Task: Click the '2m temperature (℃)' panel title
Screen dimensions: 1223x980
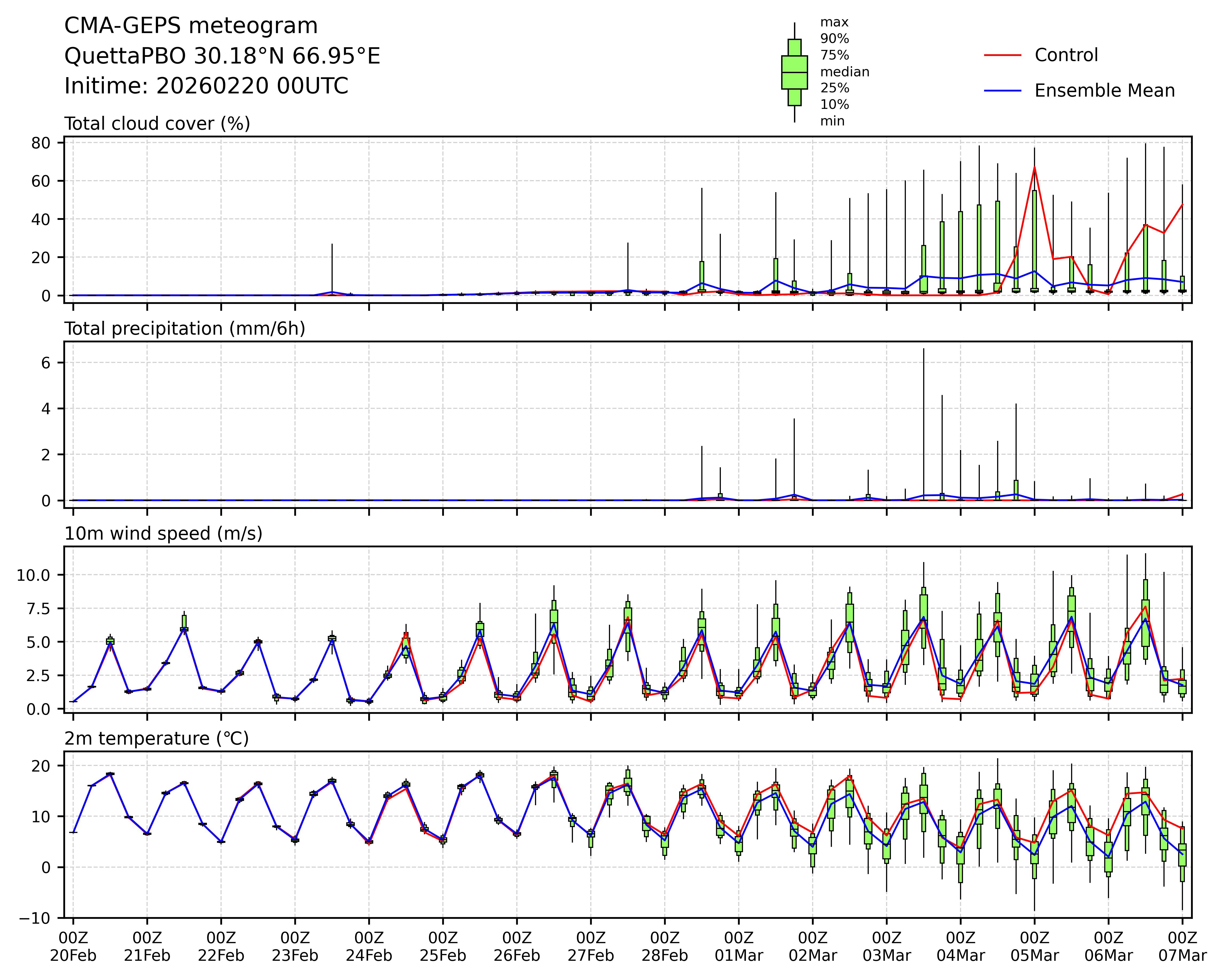Action: pyautogui.click(x=156, y=738)
